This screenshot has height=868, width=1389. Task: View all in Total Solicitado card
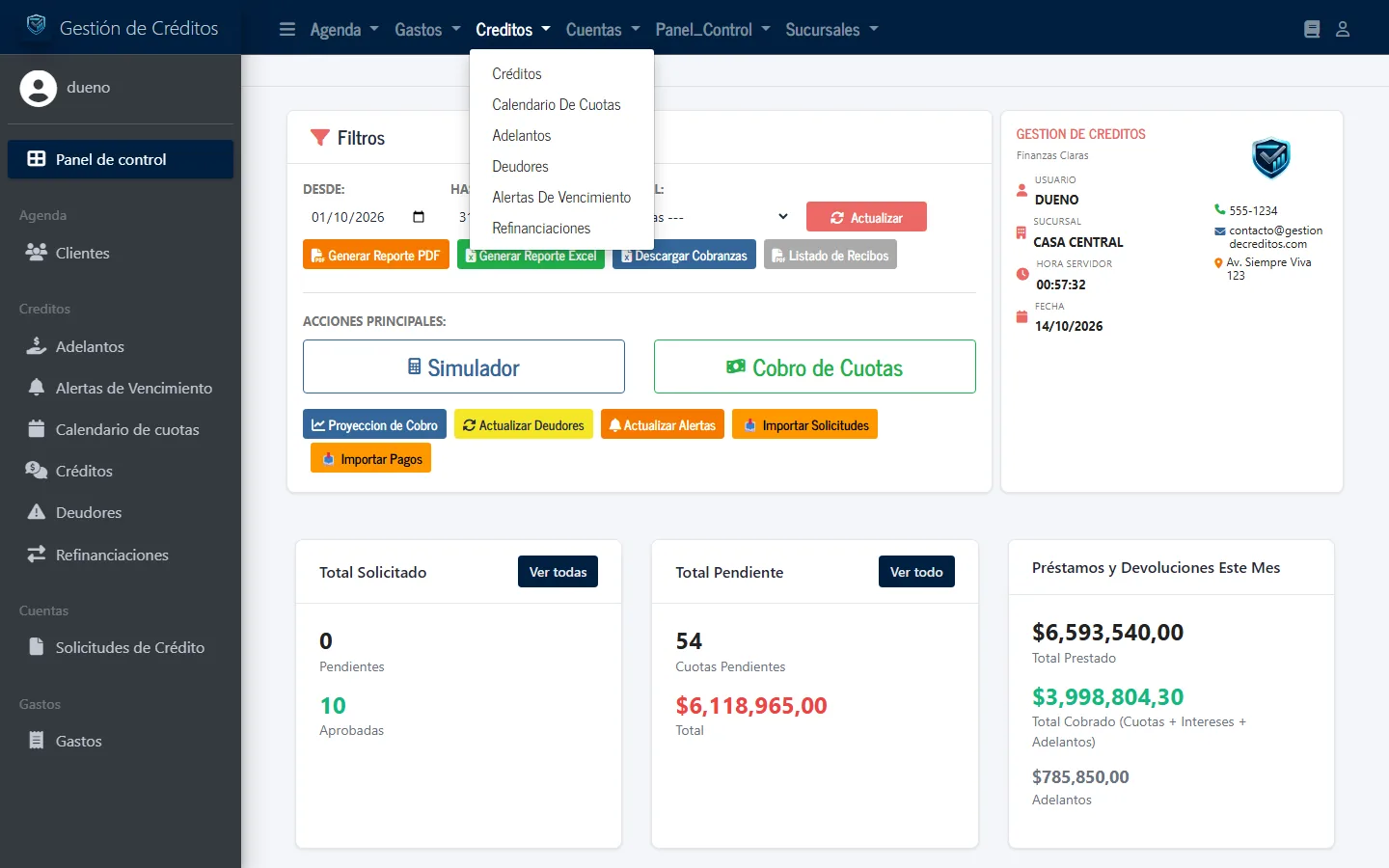(x=558, y=572)
